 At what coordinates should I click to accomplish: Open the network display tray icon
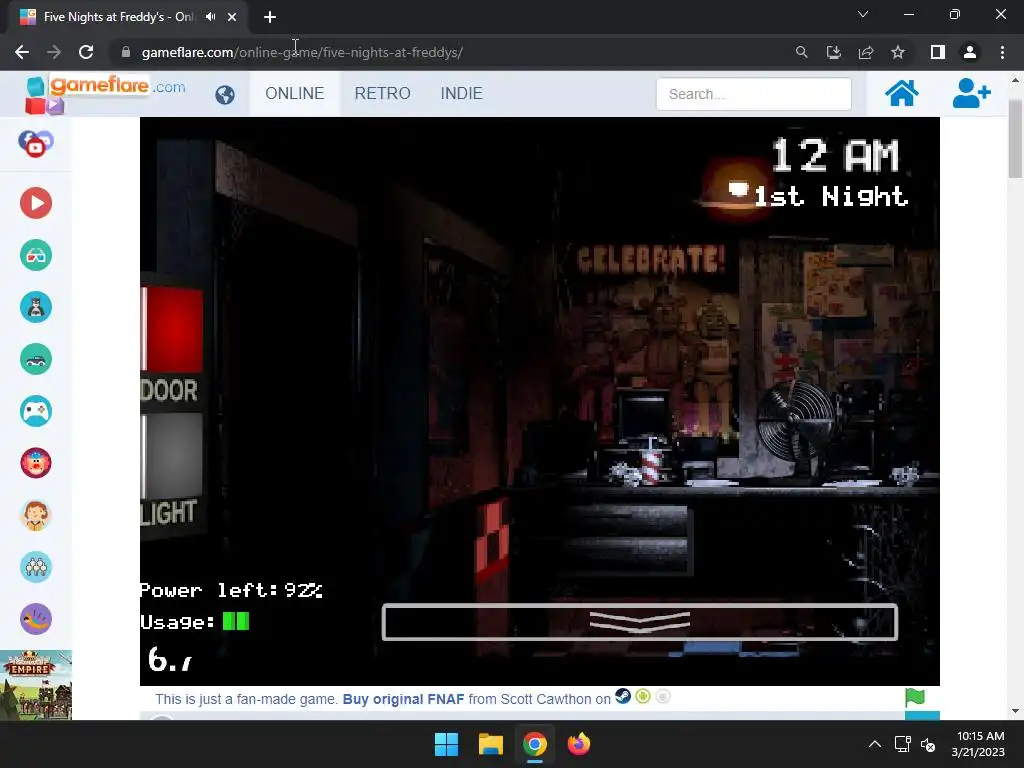pos(903,744)
